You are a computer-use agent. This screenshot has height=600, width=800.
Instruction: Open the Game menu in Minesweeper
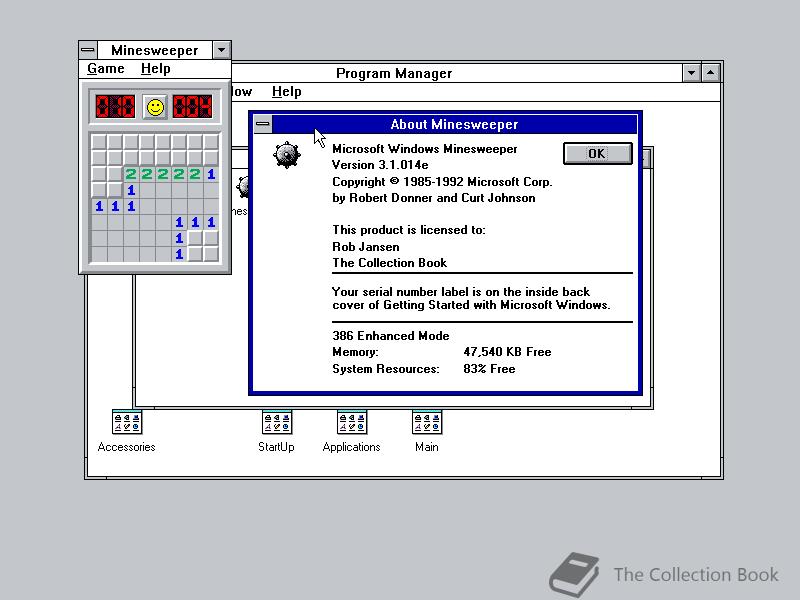pyautogui.click(x=106, y=68)
